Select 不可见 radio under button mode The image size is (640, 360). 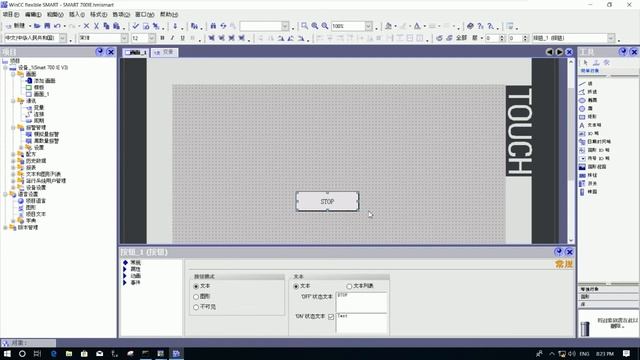point(196,307)
